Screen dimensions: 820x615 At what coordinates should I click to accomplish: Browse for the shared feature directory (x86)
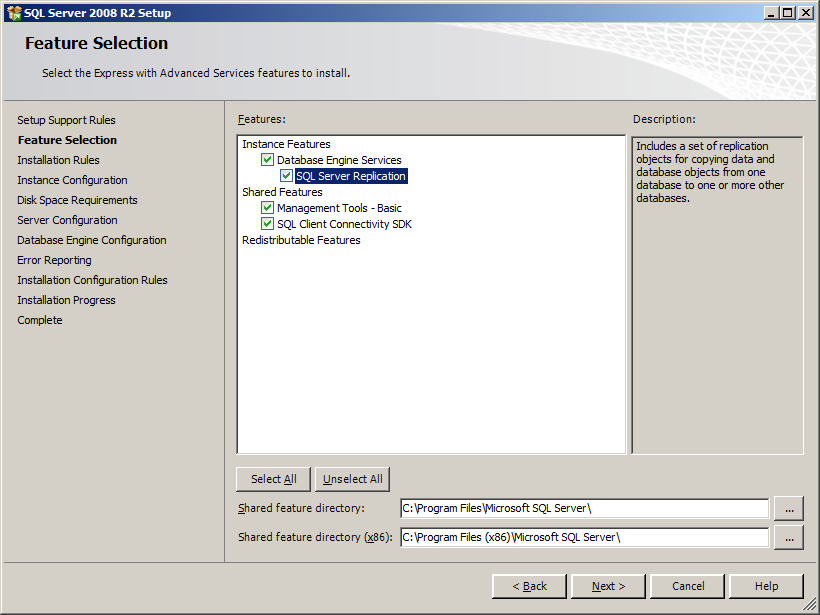pos(789,538)
